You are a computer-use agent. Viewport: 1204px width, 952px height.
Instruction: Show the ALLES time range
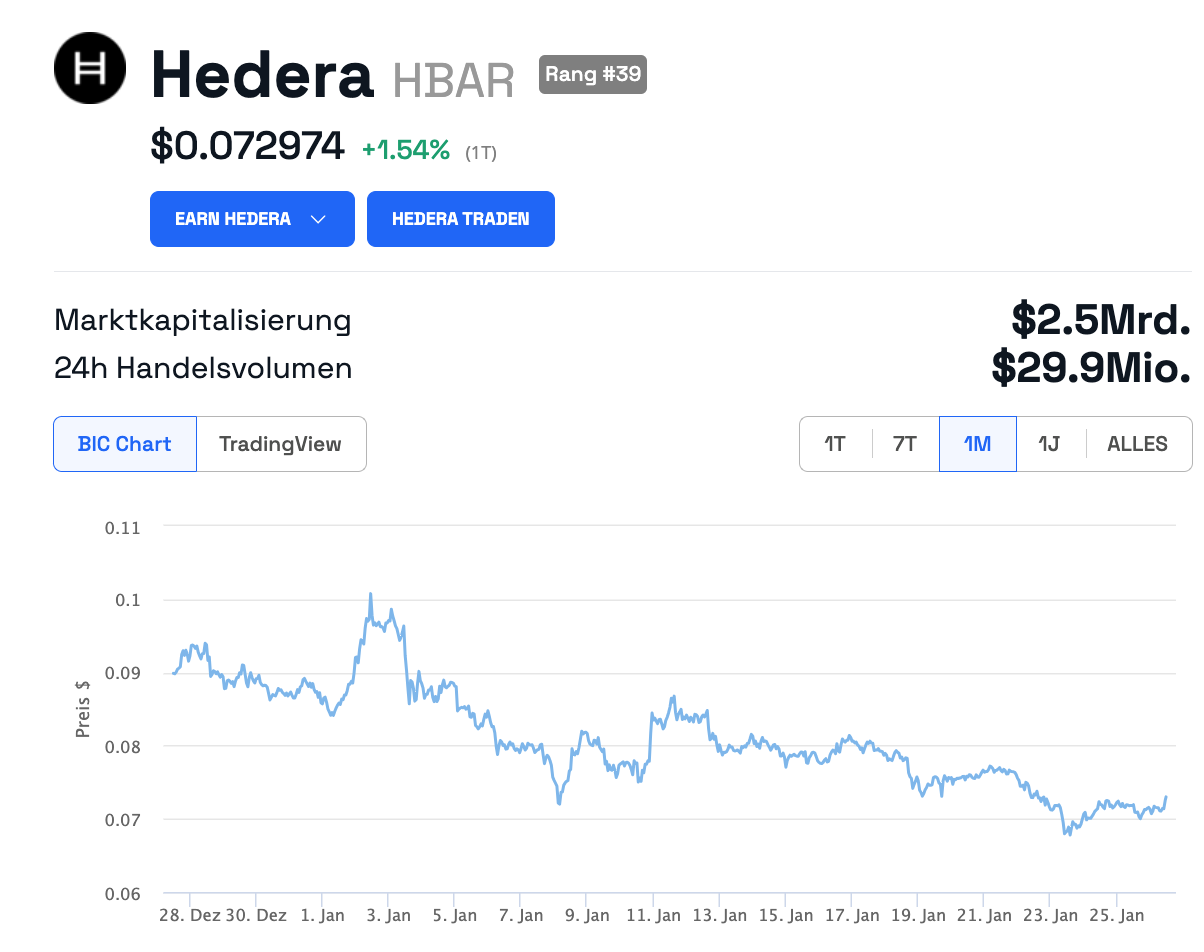1138,444
